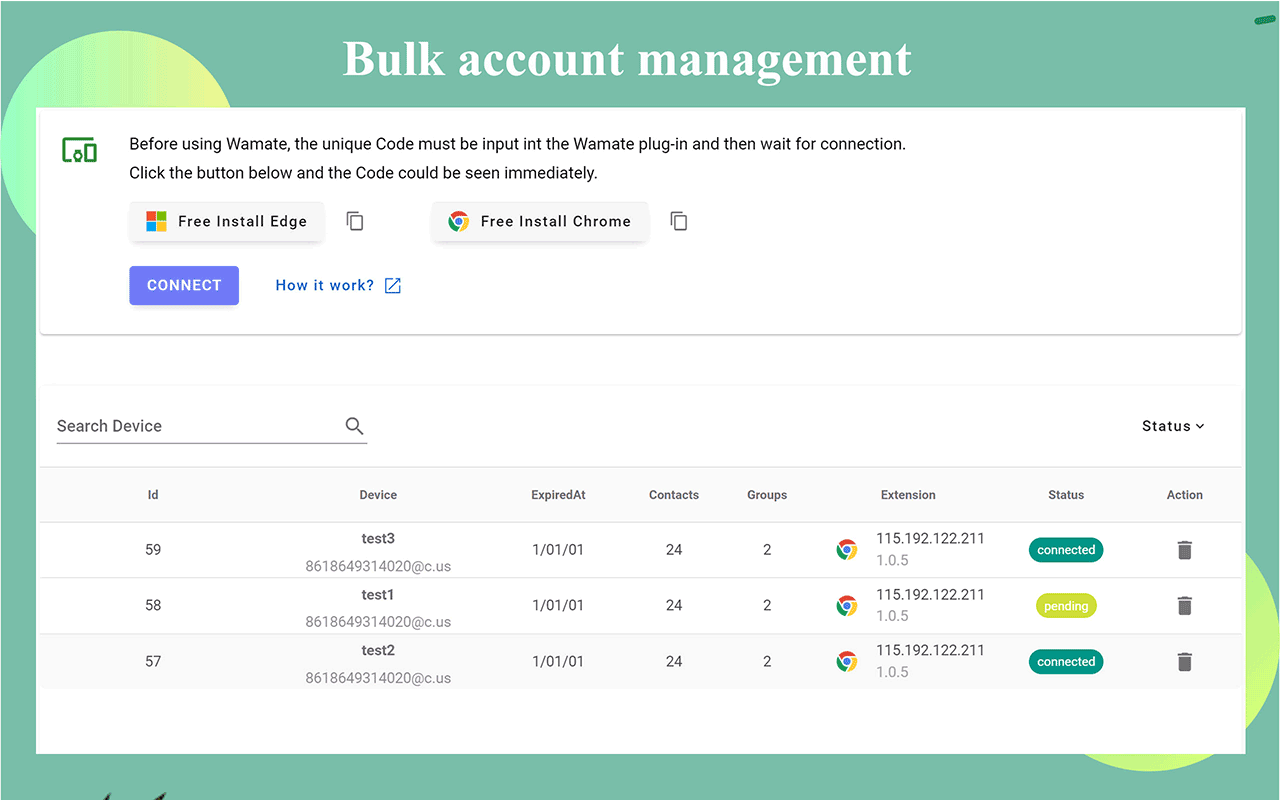Click the Status column header in table
Screen dimensions: 1280x800
click(x=1066, y=495)
